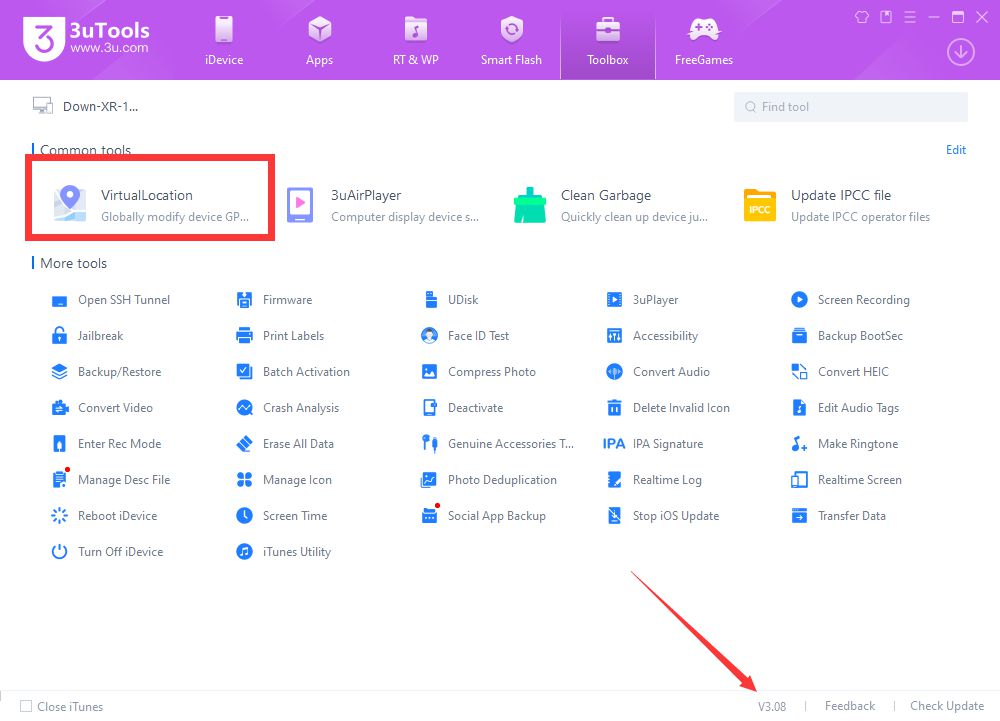The width and height of the screenshot is (1000, 721).
Task: Launch the Convert HEIC tool
Action: click(x=840, y=372)
